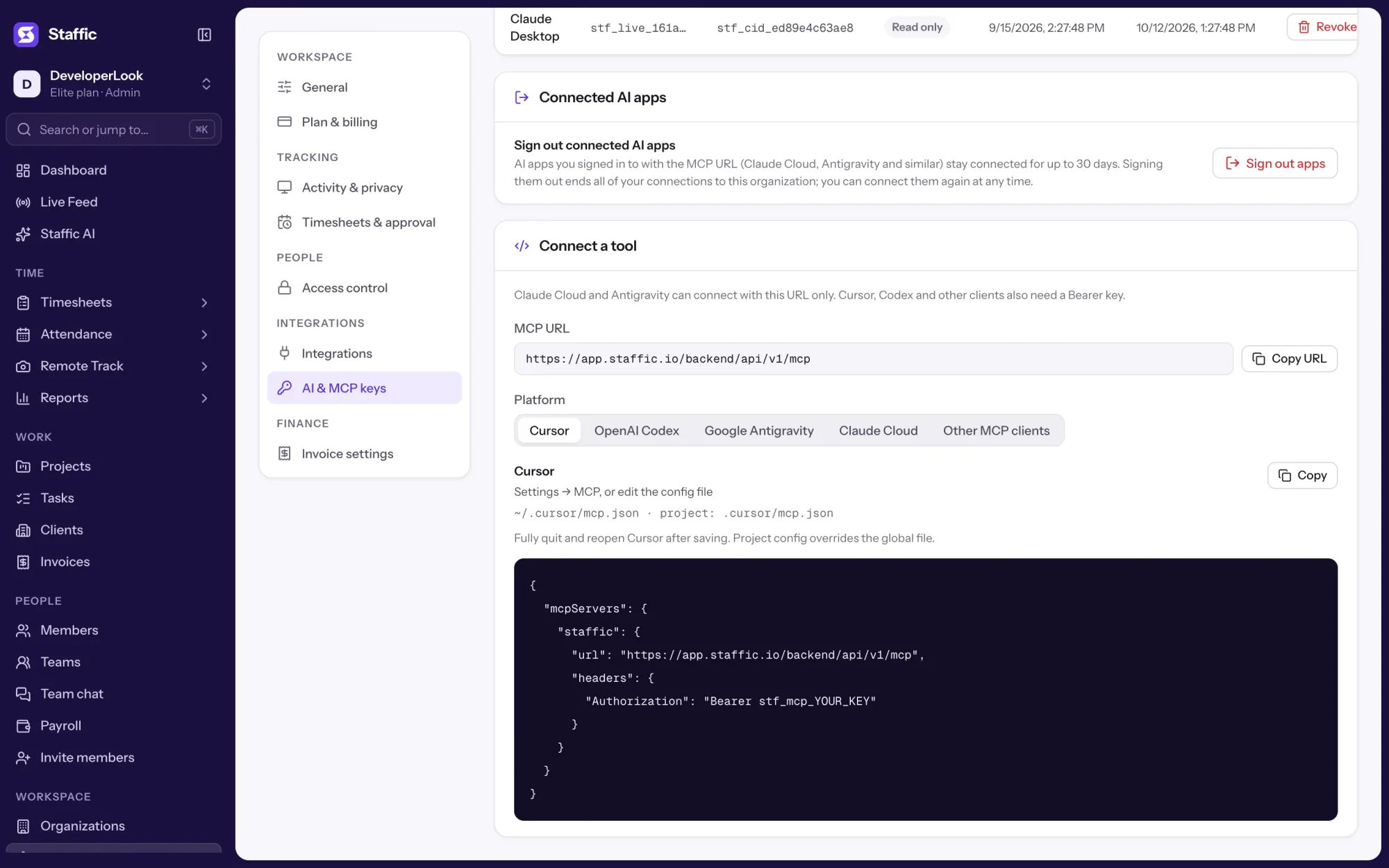The height and width of the screenshot is (868, 1389).
Task: Select the Claude Cloud platform tab
Action: pos(878,431)
